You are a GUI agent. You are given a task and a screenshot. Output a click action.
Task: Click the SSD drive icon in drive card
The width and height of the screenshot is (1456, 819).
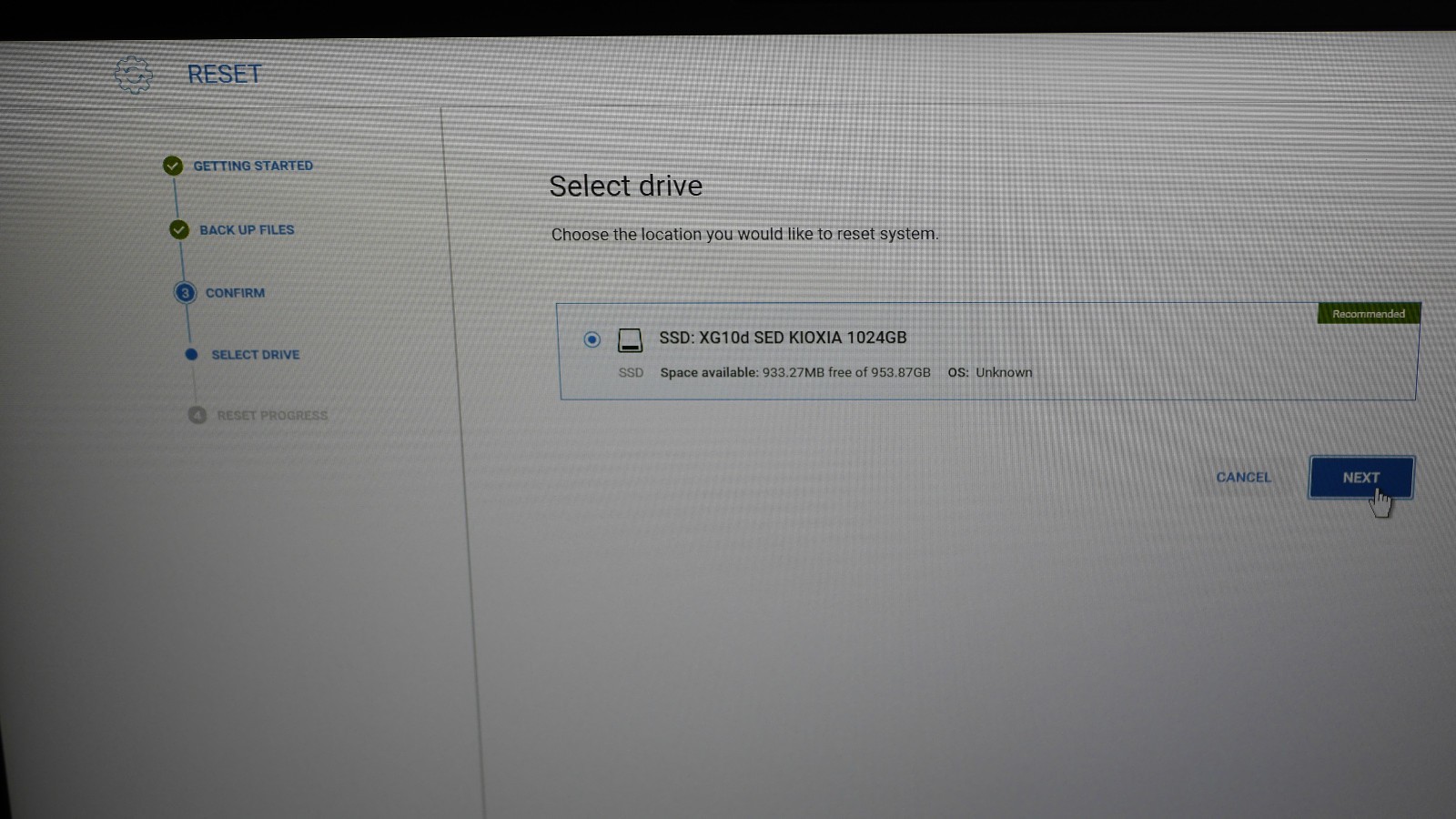click(630, 340)
